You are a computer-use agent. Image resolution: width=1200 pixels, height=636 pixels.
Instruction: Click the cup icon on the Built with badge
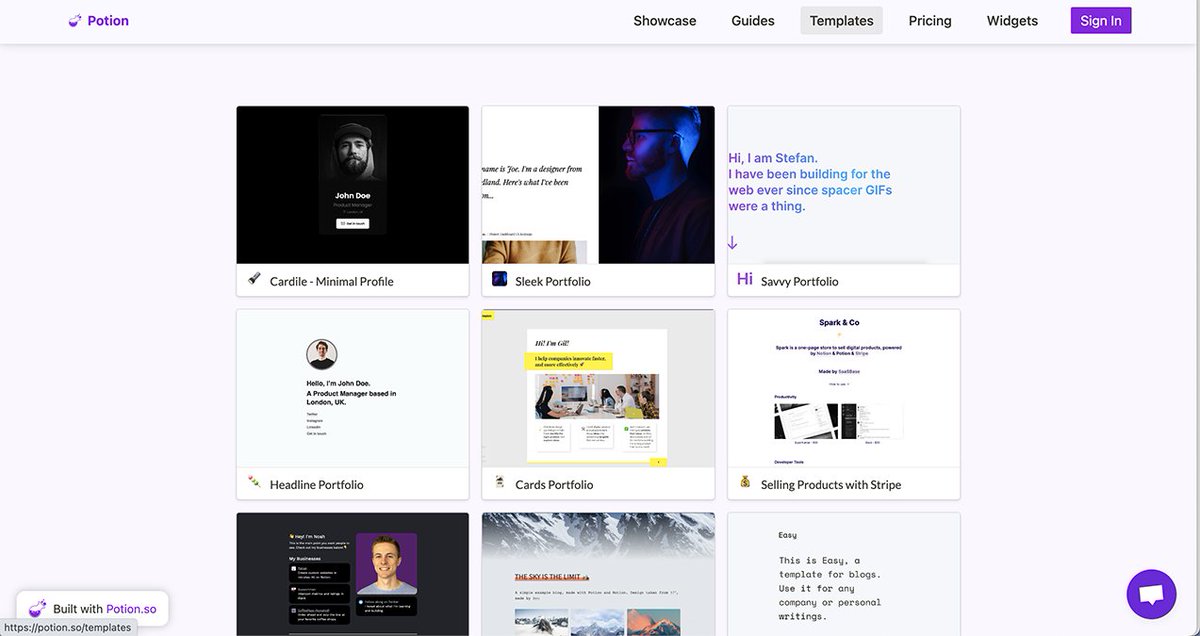(x=36, y=607)
